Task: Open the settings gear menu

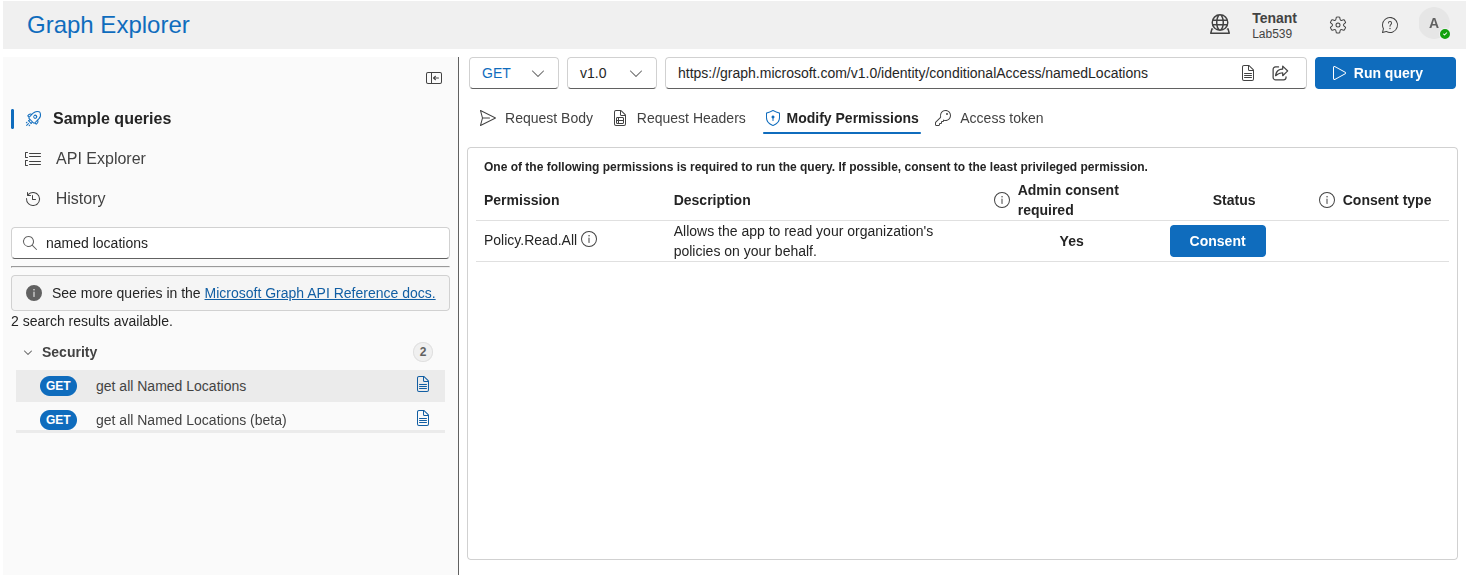Action: [1338, 25]
